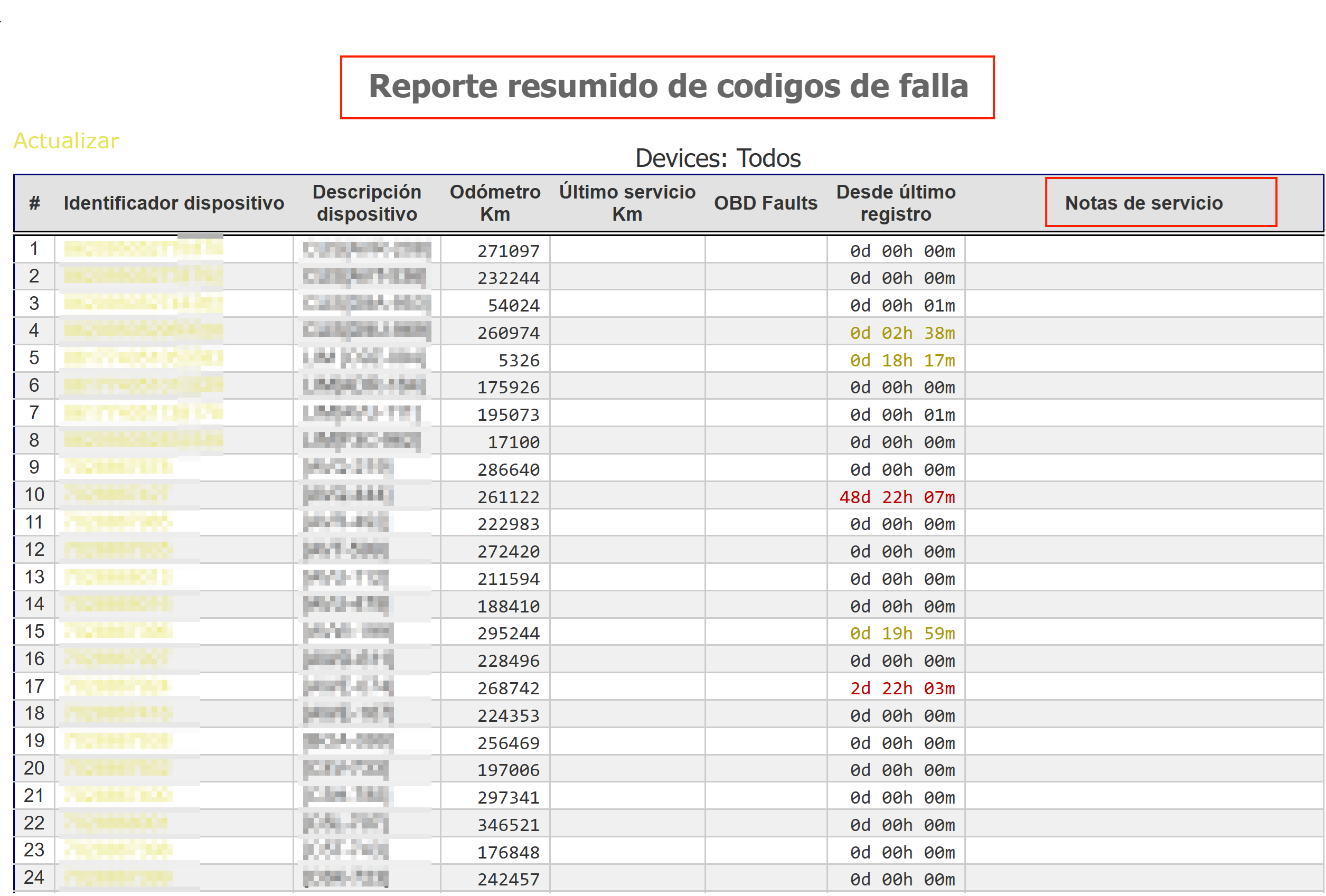Click the 'Desde último registro' column header
Screen dimensions: 1326x896
point(895,203)
